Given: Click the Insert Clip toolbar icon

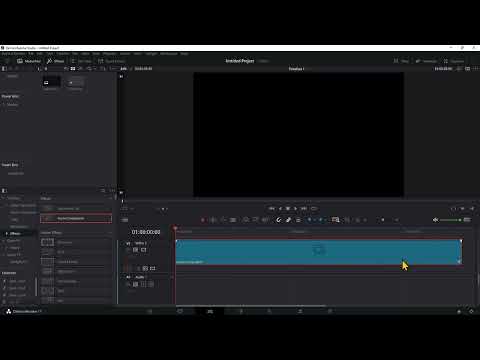Looking at the screenshot, I should point(246,220).
